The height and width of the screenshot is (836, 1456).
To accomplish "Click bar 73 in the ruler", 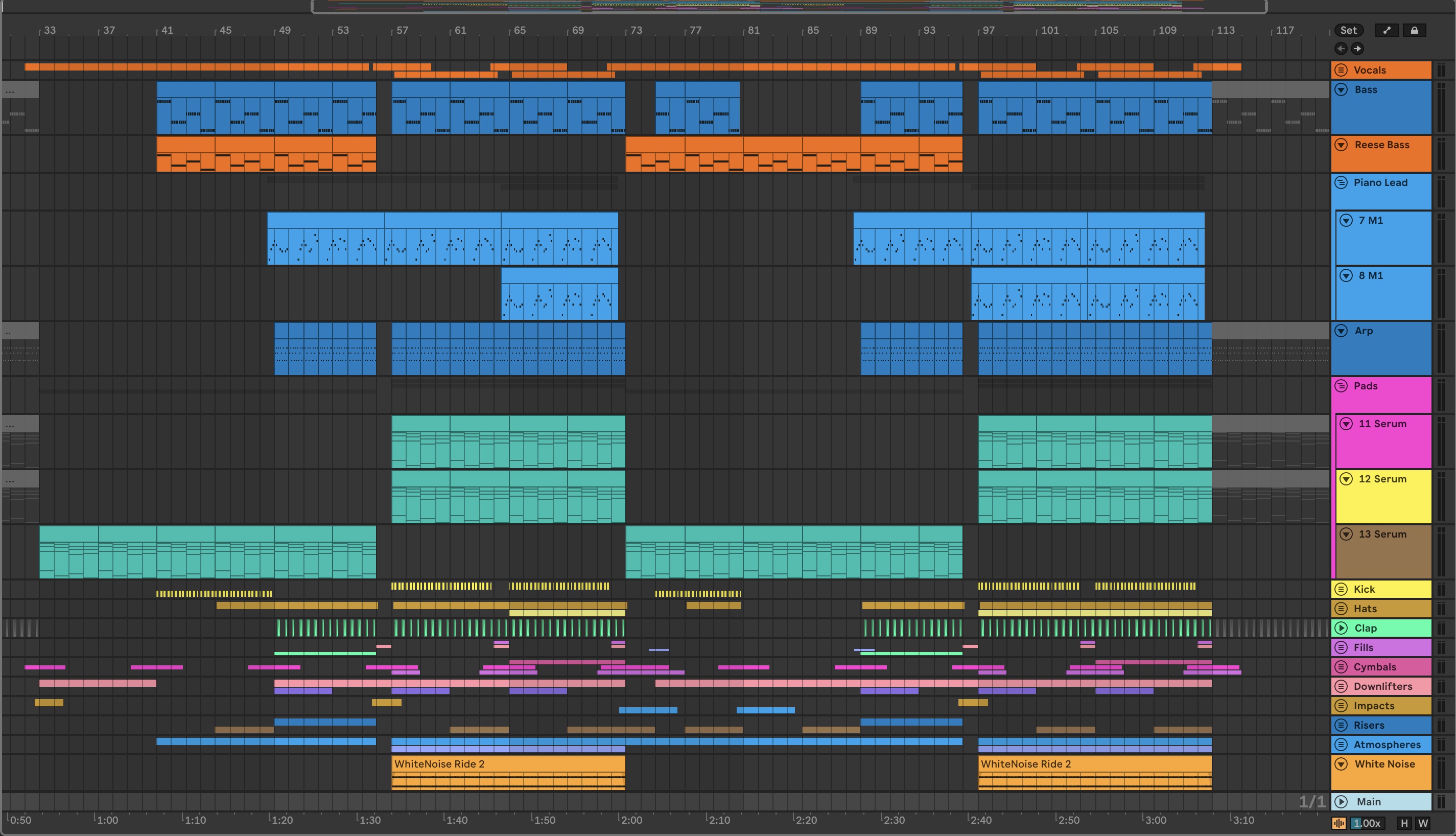I will (x=636, y=31).
